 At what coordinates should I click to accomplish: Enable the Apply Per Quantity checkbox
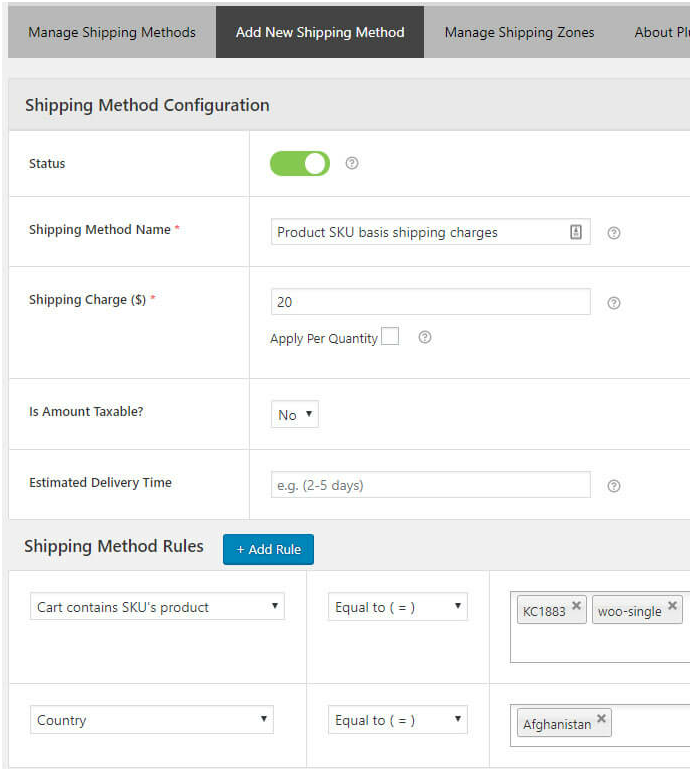click(390, 337)
